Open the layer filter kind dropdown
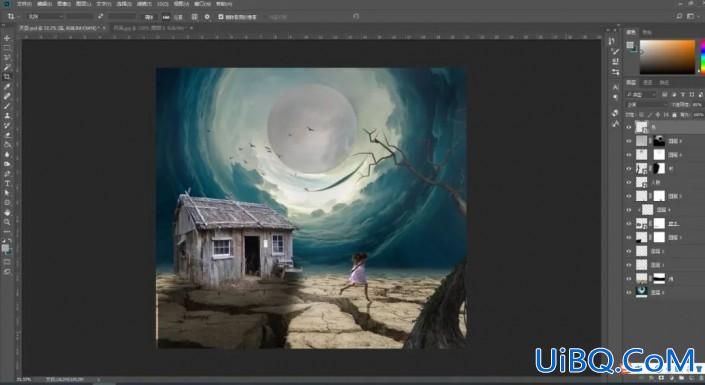 coord(641,94)
